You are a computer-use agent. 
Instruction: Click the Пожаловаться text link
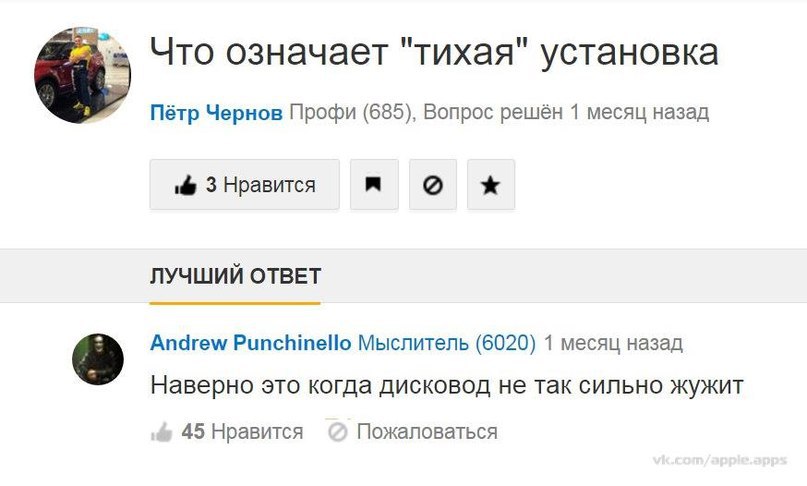427,432
